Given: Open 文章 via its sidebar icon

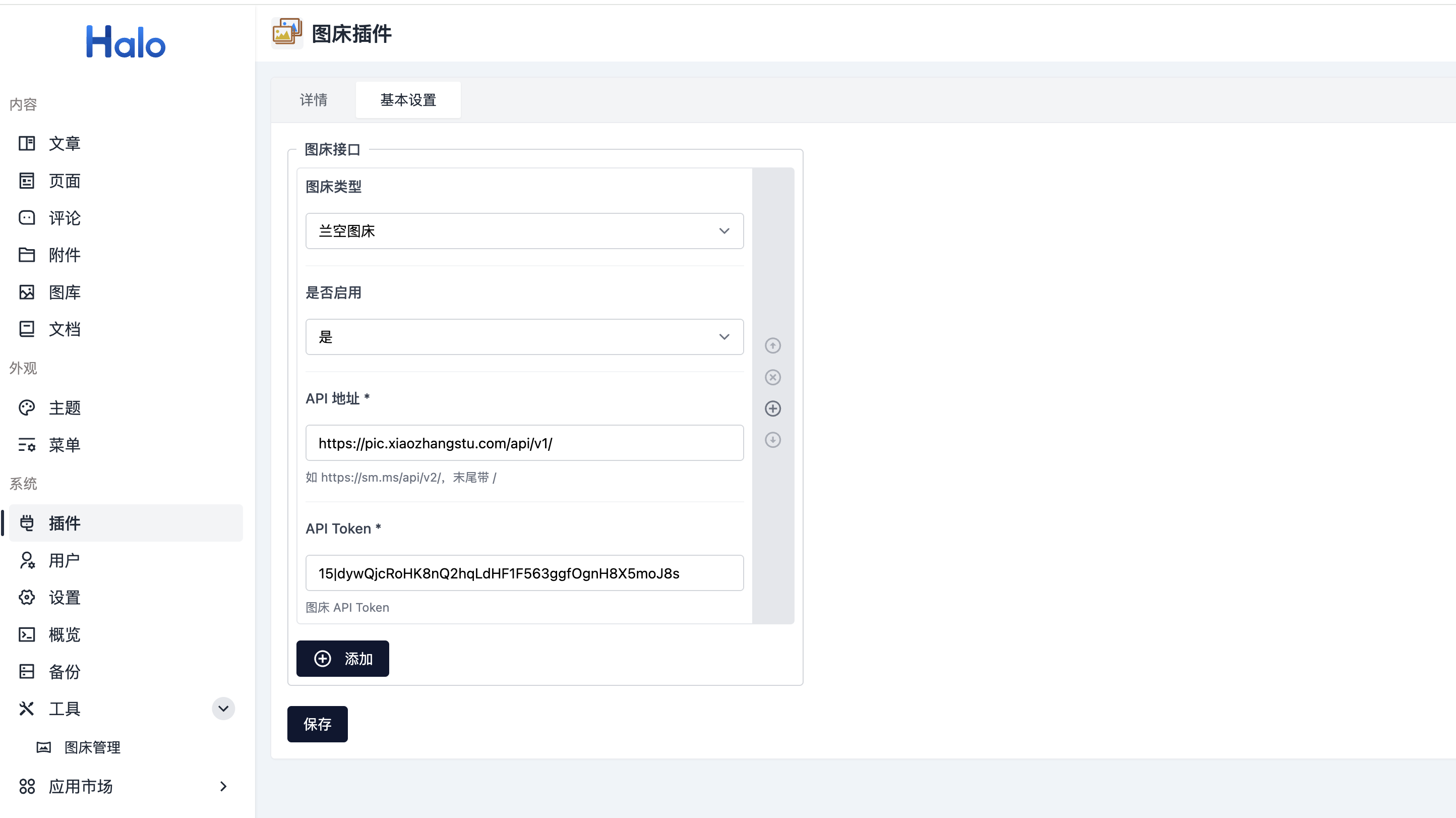Looking at the screenshot, I should 27,144.
